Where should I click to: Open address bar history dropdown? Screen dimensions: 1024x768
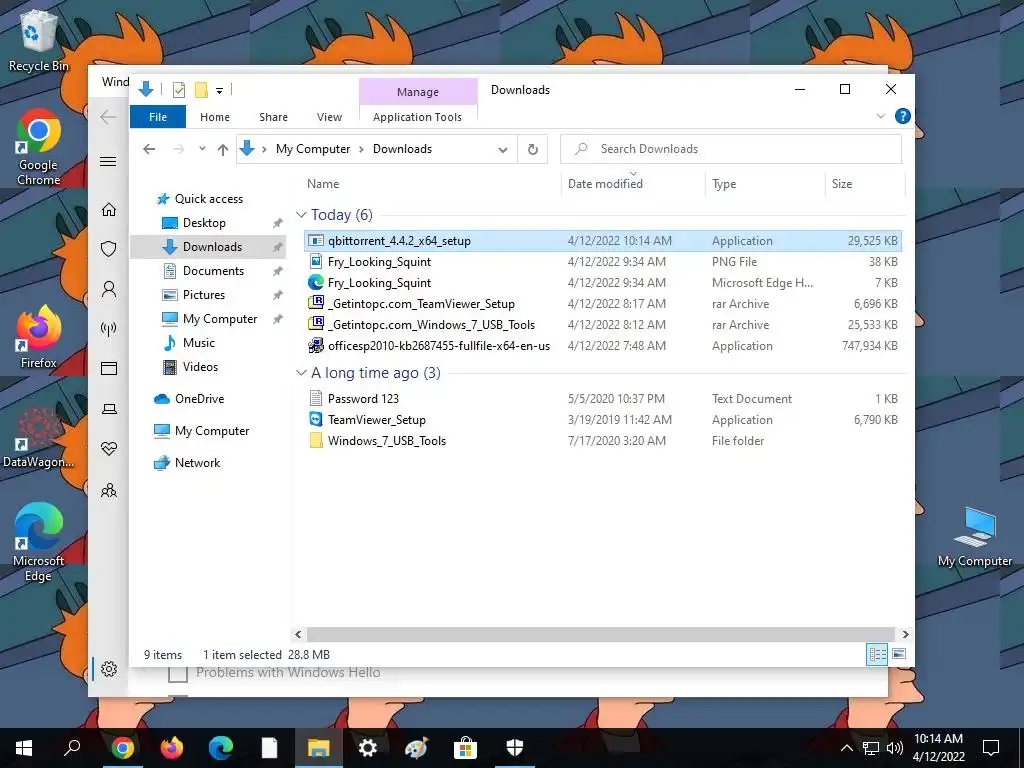pyautogui.click(x=503, y=150)
